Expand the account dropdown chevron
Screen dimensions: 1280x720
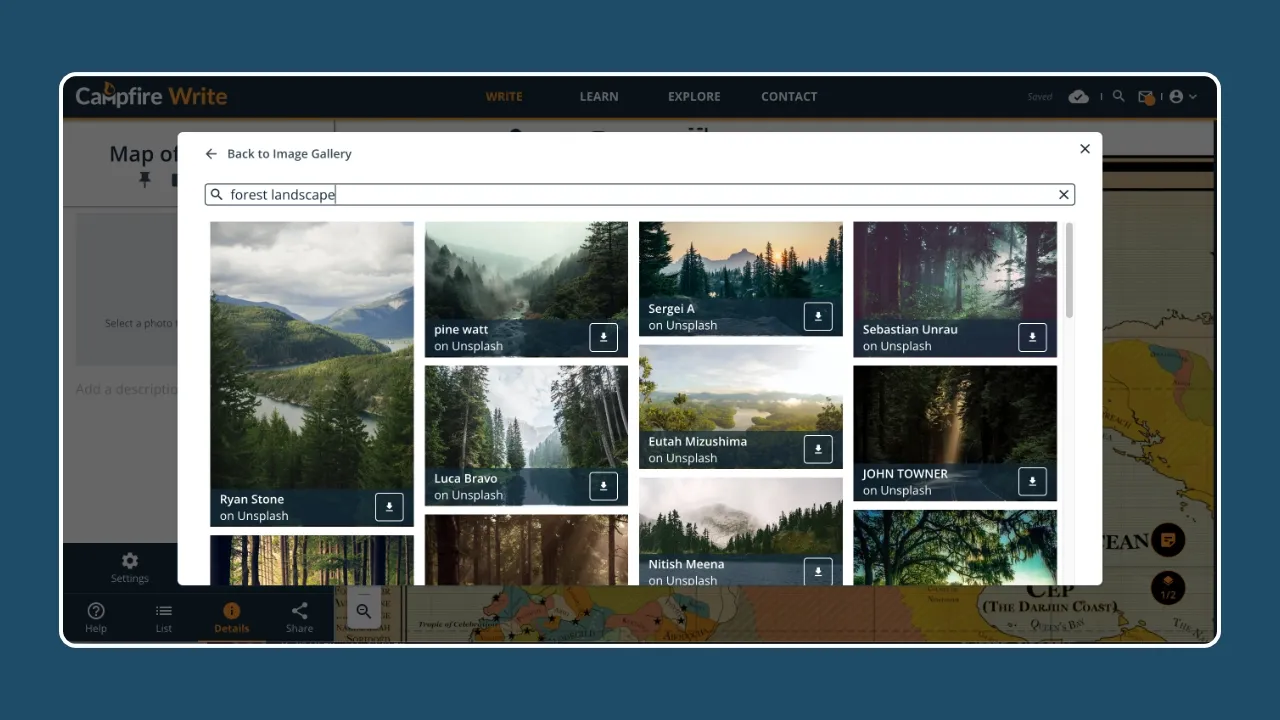coord(1191,96)
